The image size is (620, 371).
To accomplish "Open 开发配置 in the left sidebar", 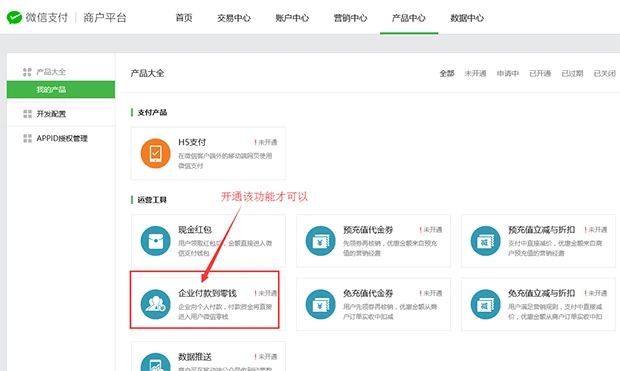I will [x=51, y=114].
